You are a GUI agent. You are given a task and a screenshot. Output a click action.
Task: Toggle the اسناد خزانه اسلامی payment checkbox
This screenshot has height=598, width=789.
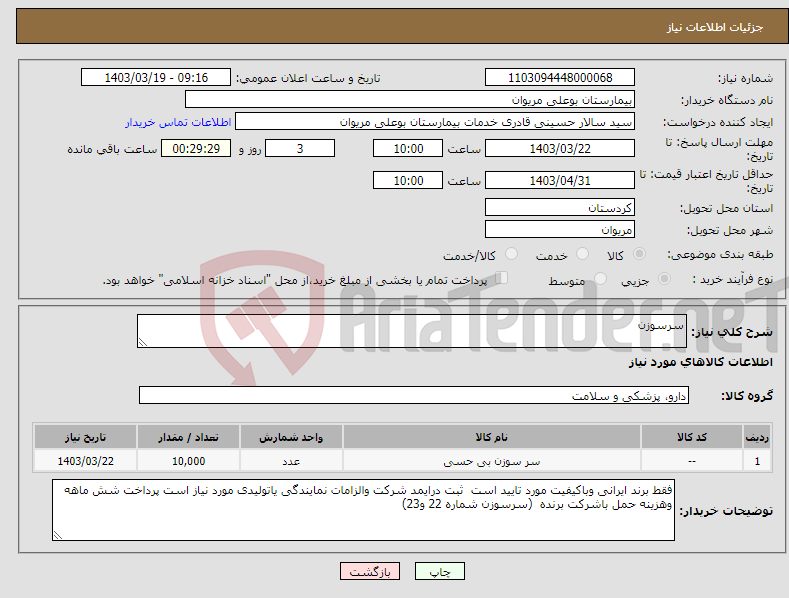[502, 278]
